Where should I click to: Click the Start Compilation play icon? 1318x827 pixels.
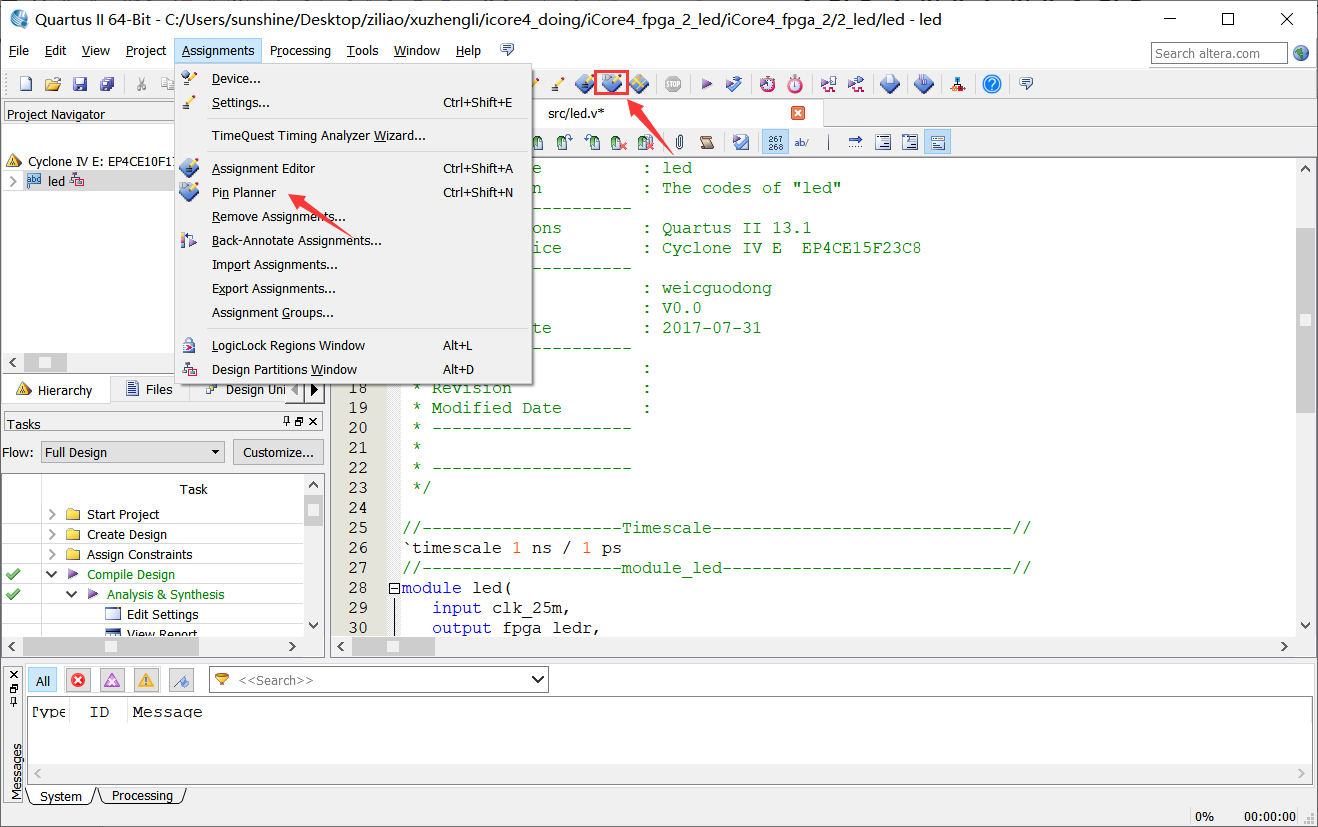pyautogui.click(x=706, y=84)
